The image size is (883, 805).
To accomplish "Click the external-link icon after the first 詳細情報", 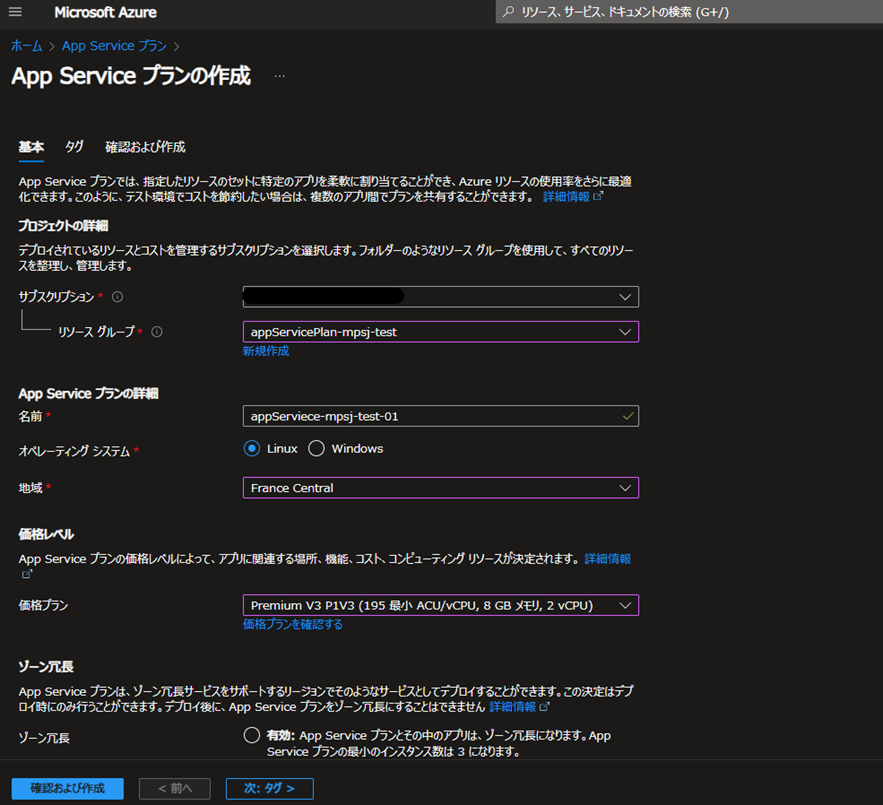I will tap(598, 196).
